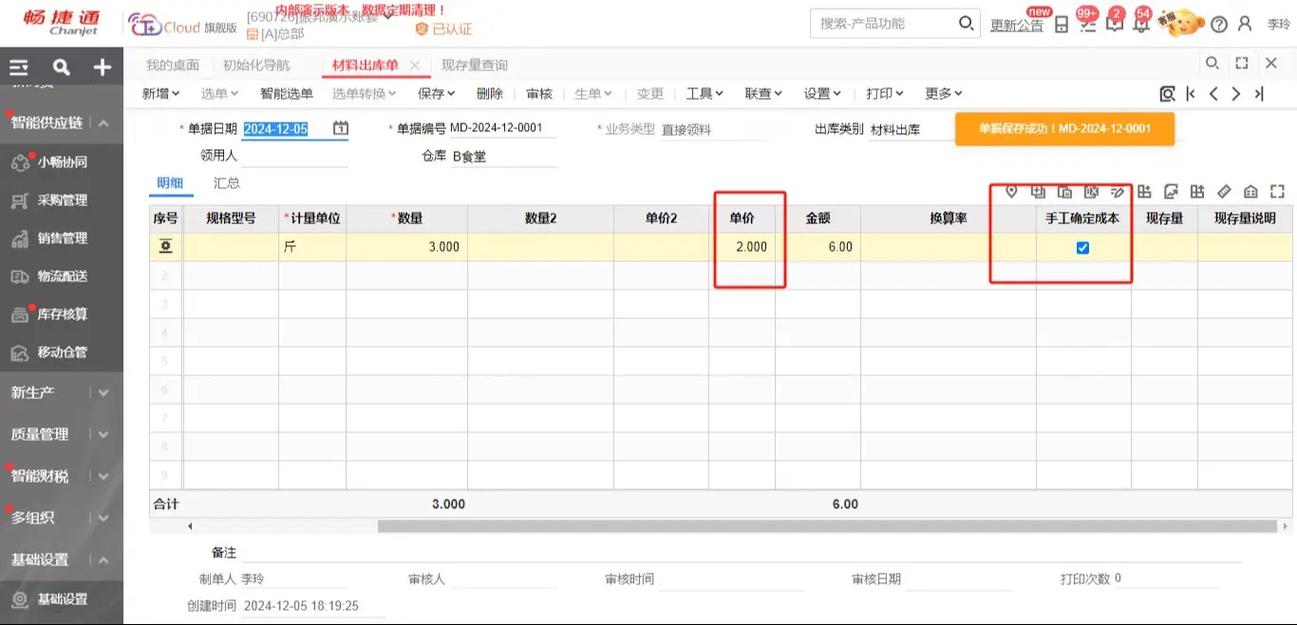Open 销售管理 in the sidebar
The width and height of the screenshot is (1297, 625).
62,238
